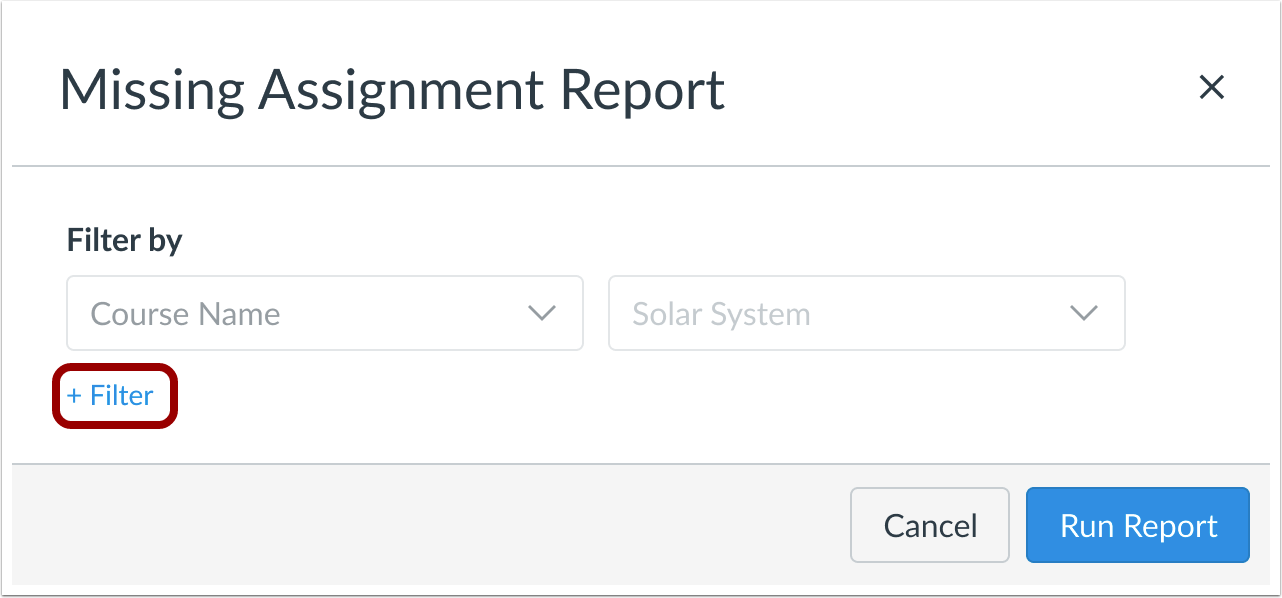The height and width of the screenshot is (598, 1282).
Task: Click the Solar System chevron arrow
Action: 1084,314
